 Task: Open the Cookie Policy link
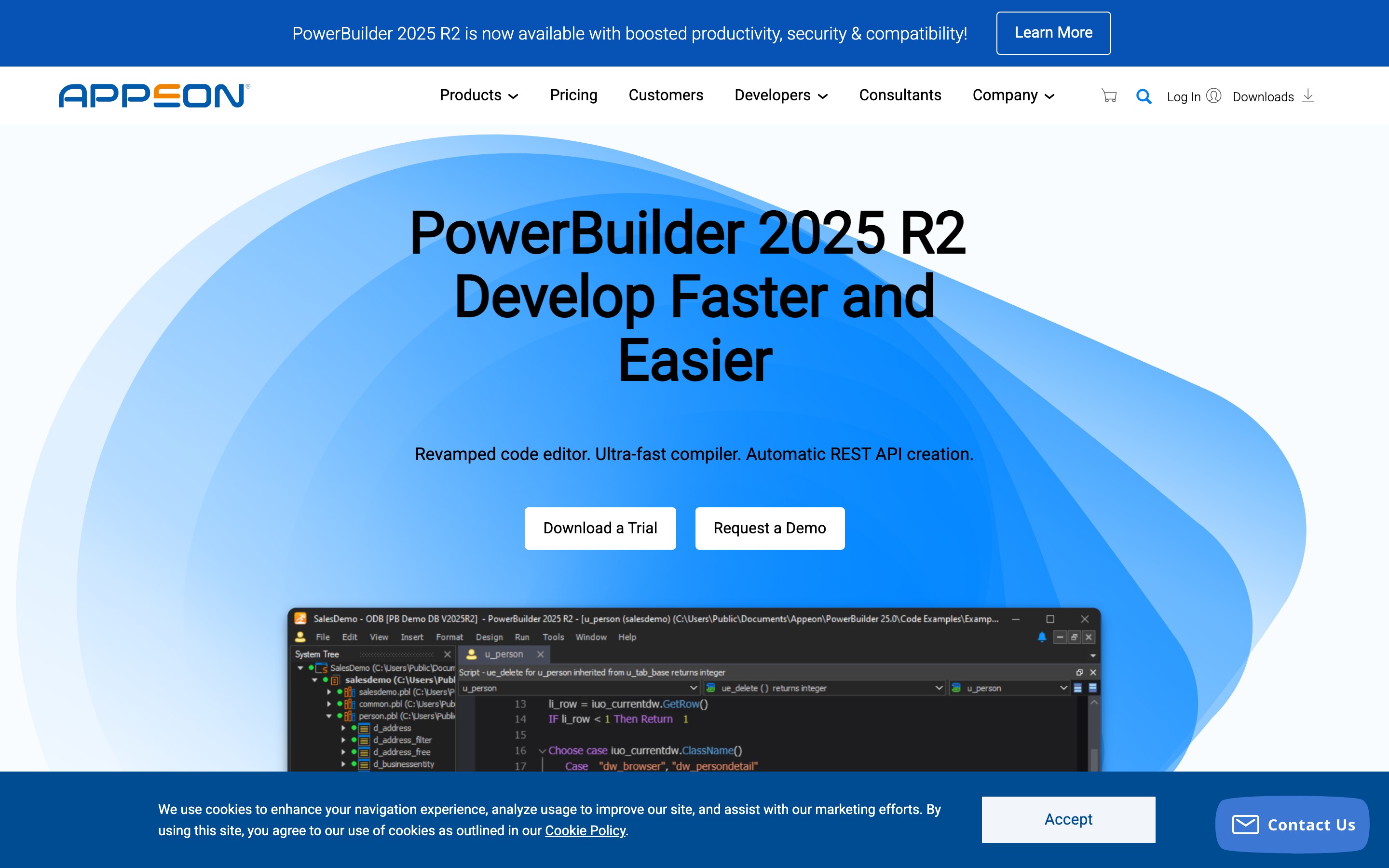[x=585, y=831]
